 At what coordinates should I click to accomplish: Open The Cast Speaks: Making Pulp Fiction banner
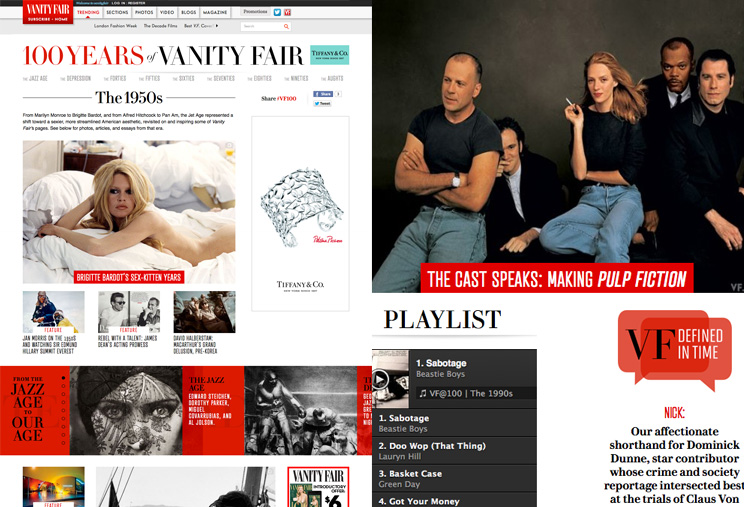pyautogui.click(x=557, y=278)
